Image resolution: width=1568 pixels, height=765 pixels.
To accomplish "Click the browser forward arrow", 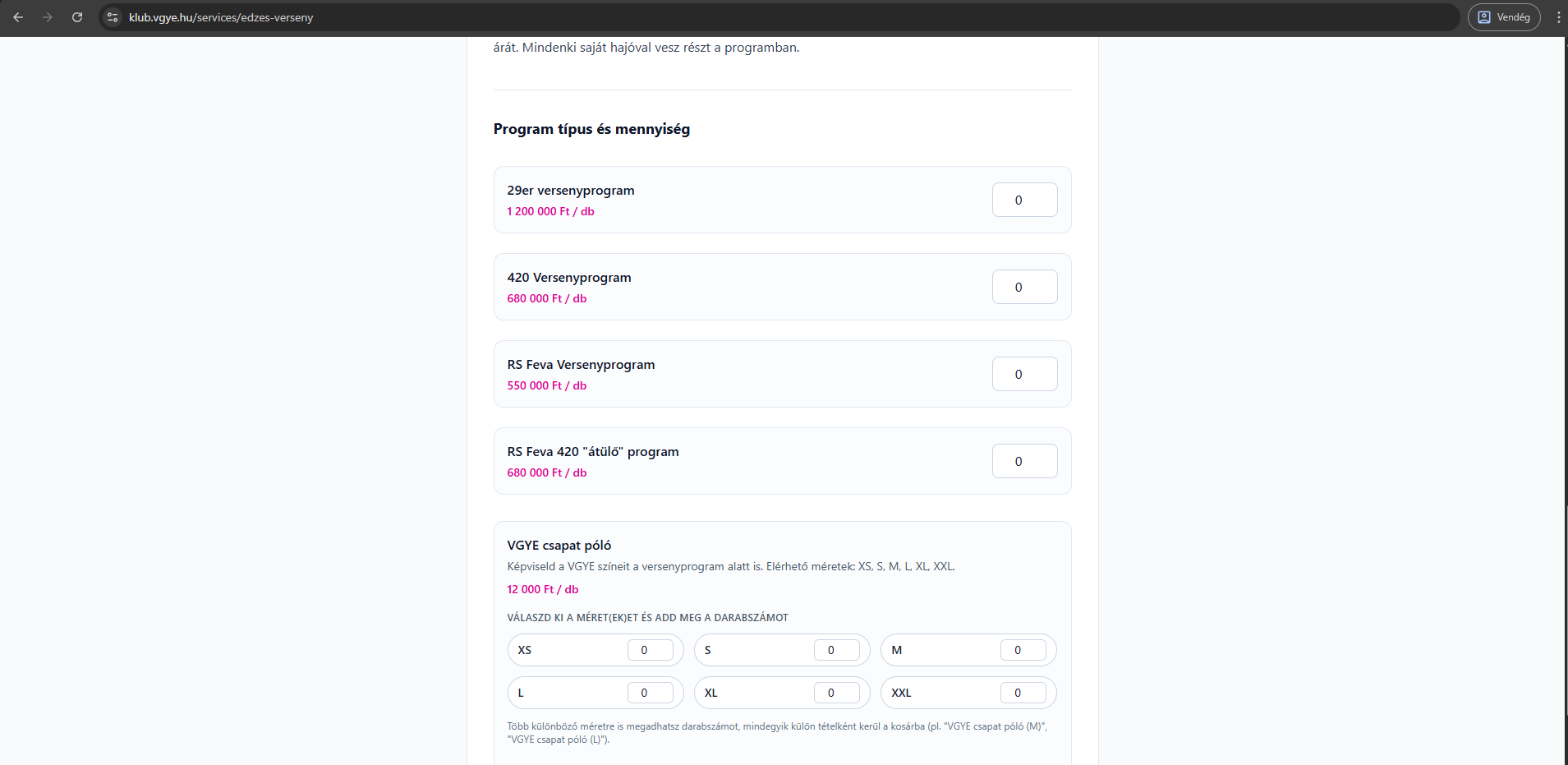I will tap(48, 17).
